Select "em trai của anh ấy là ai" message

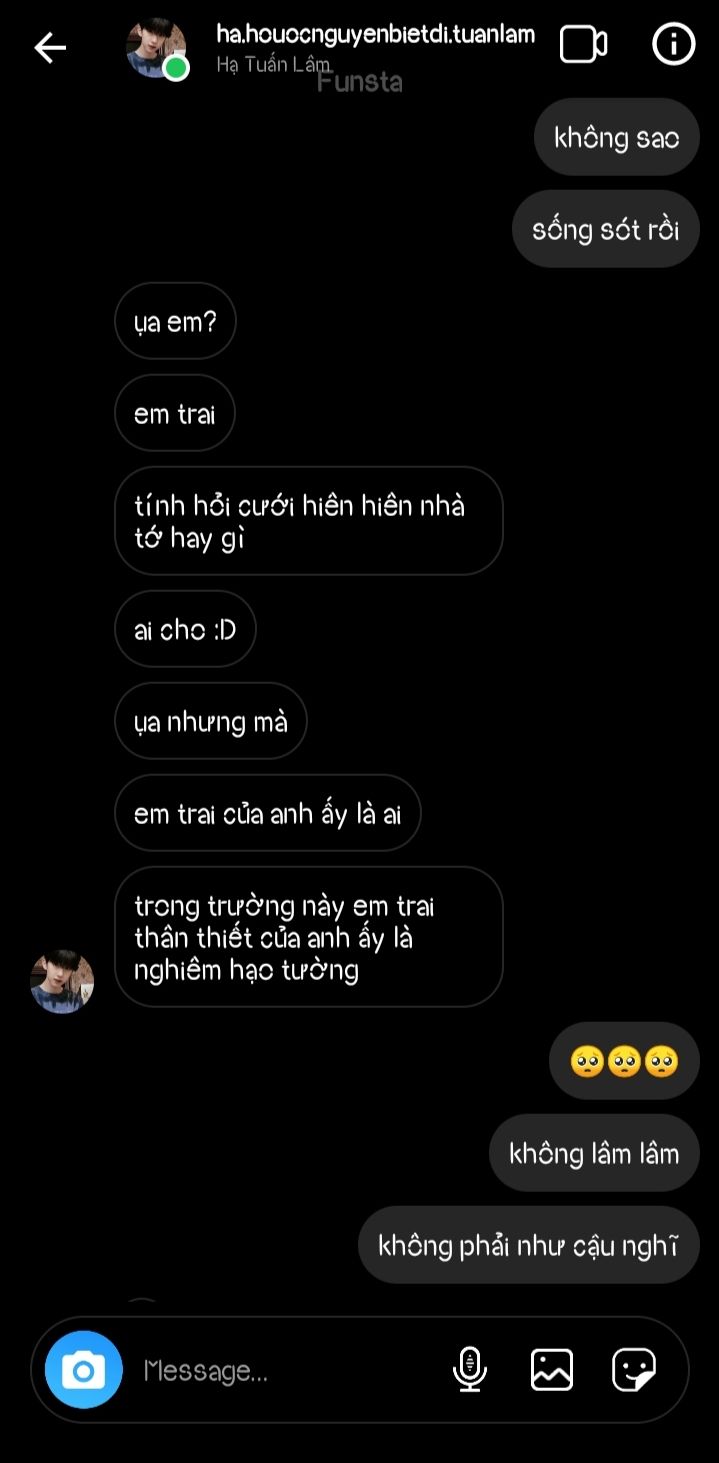(268, 813)
